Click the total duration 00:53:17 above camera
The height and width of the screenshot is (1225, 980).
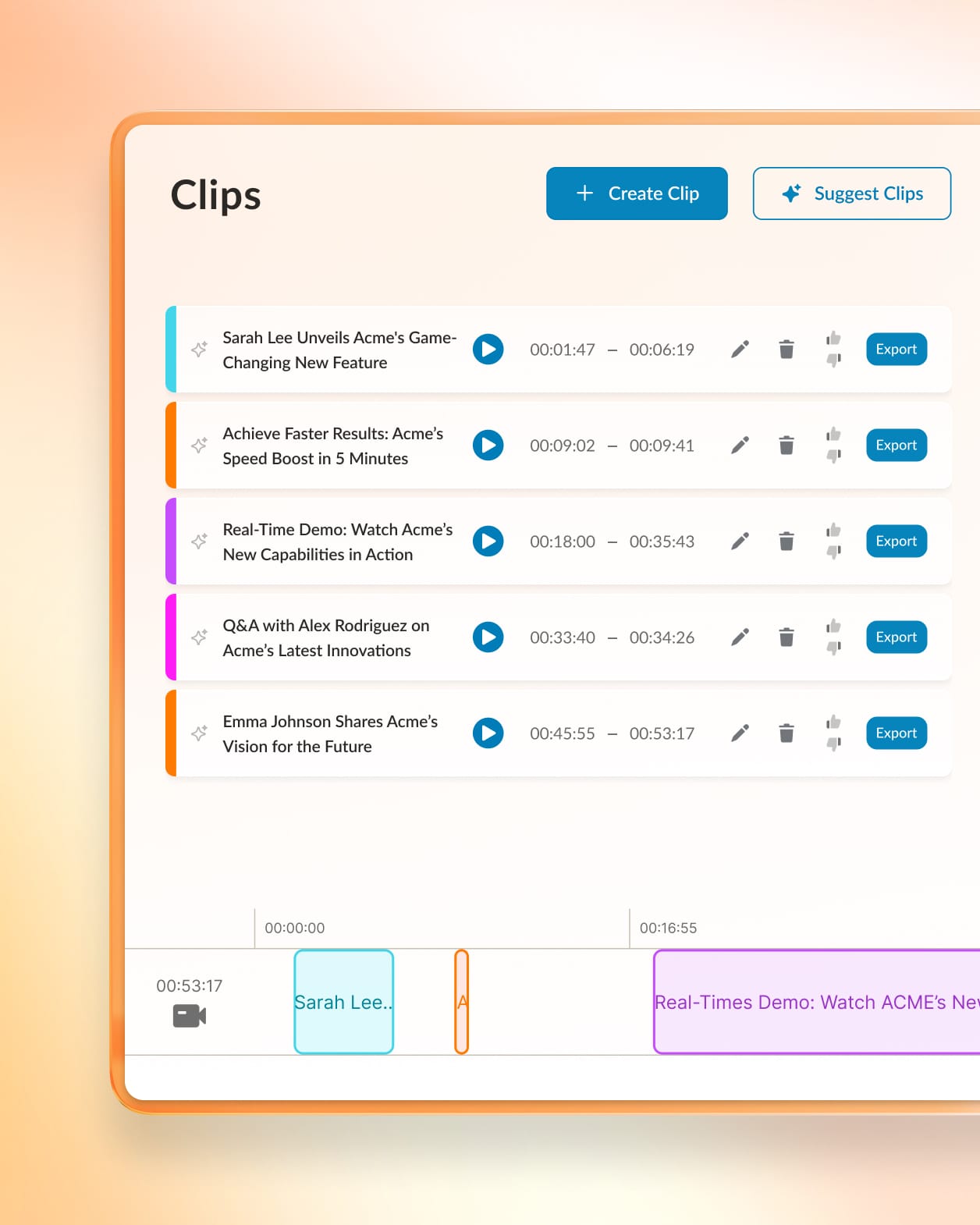click(190, 985)
